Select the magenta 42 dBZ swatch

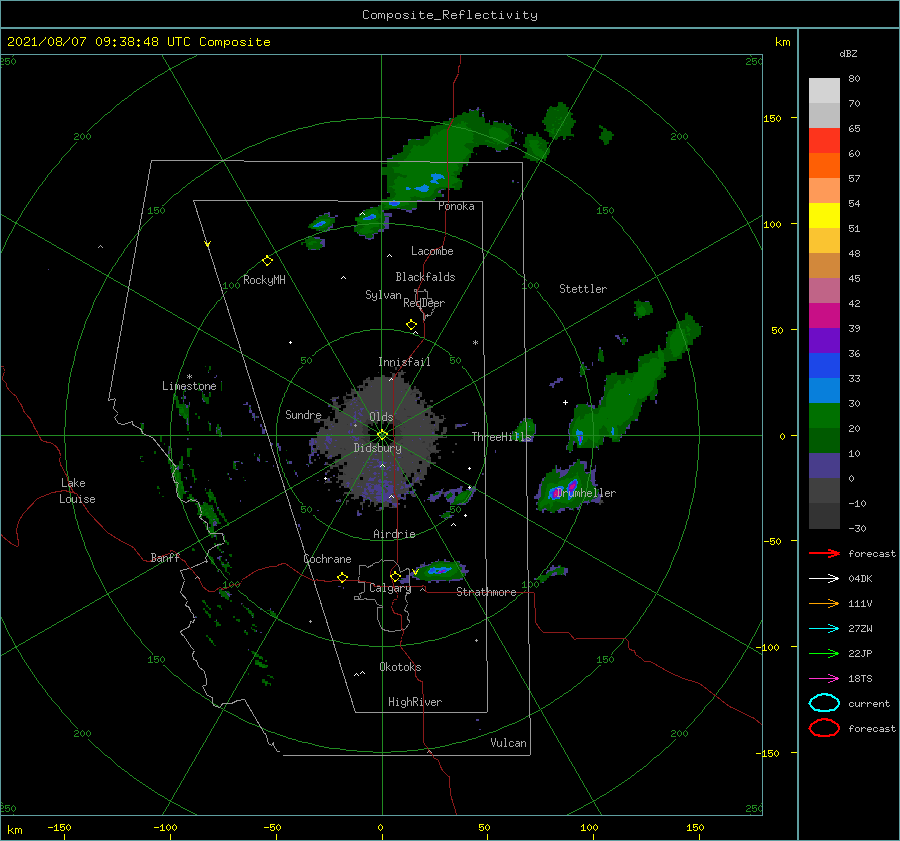point(824,315)
